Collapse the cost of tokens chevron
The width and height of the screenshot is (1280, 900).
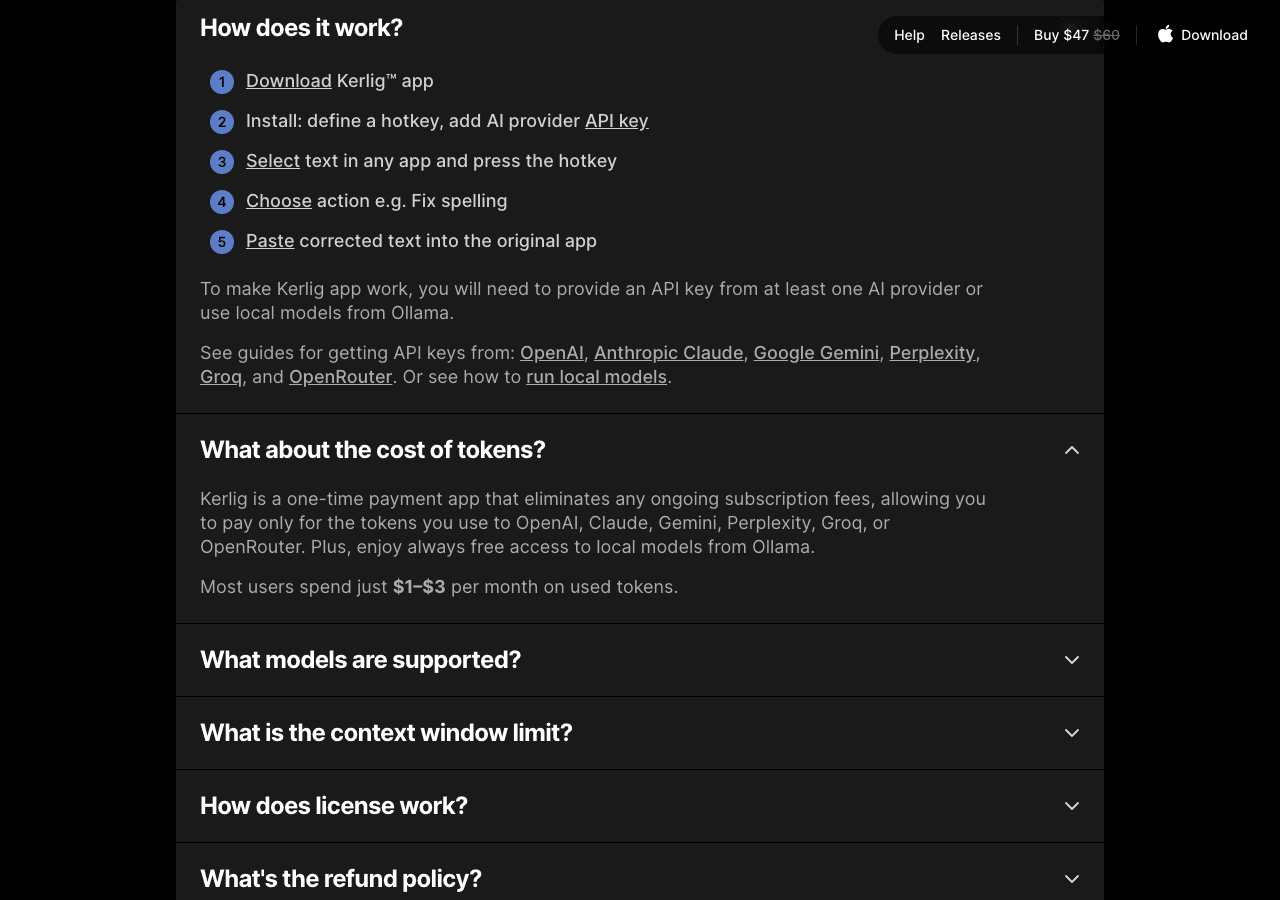pyautogui.click(x=1072, y=450)
